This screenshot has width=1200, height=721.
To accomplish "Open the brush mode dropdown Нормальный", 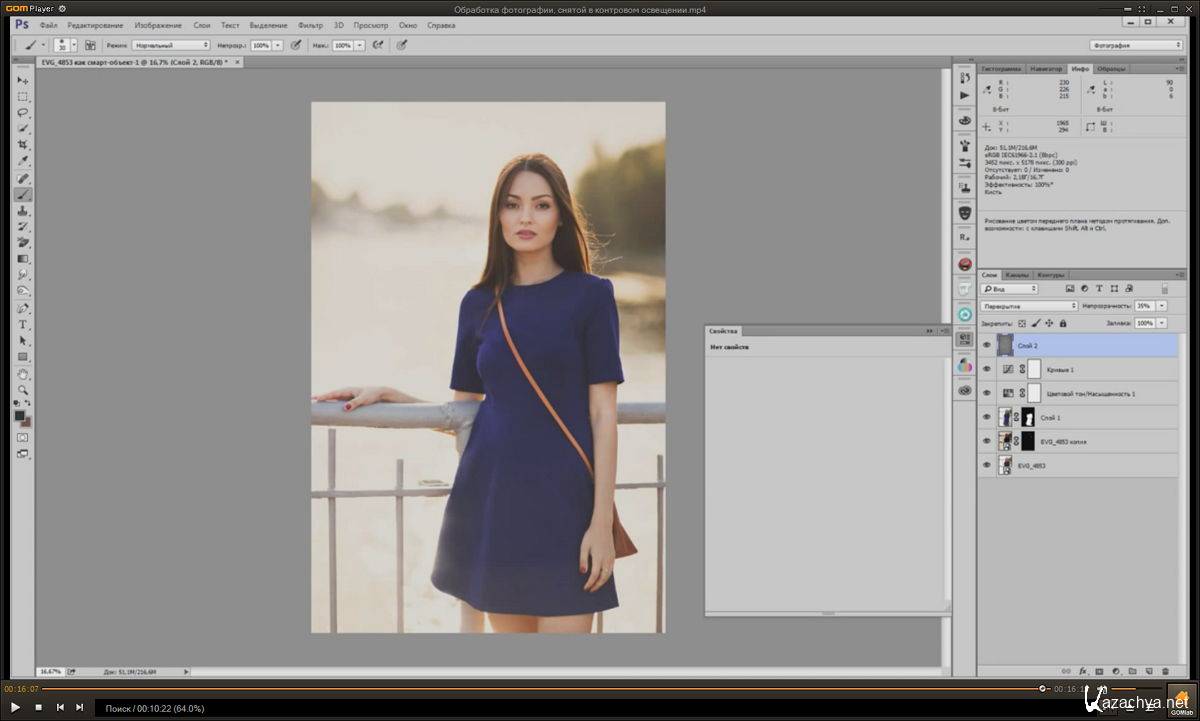I will click(171, 45).
